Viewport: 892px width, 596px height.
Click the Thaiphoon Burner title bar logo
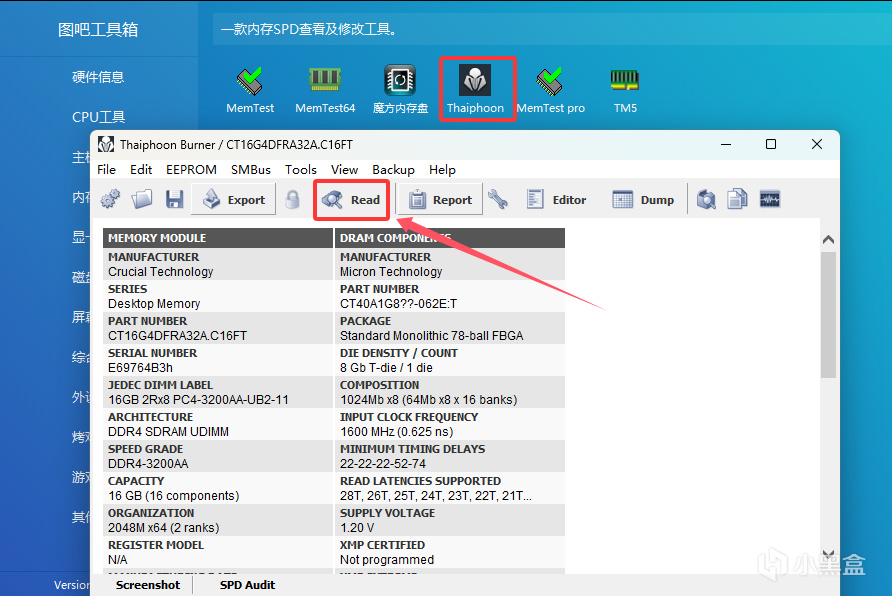click(x=106, y=144)
